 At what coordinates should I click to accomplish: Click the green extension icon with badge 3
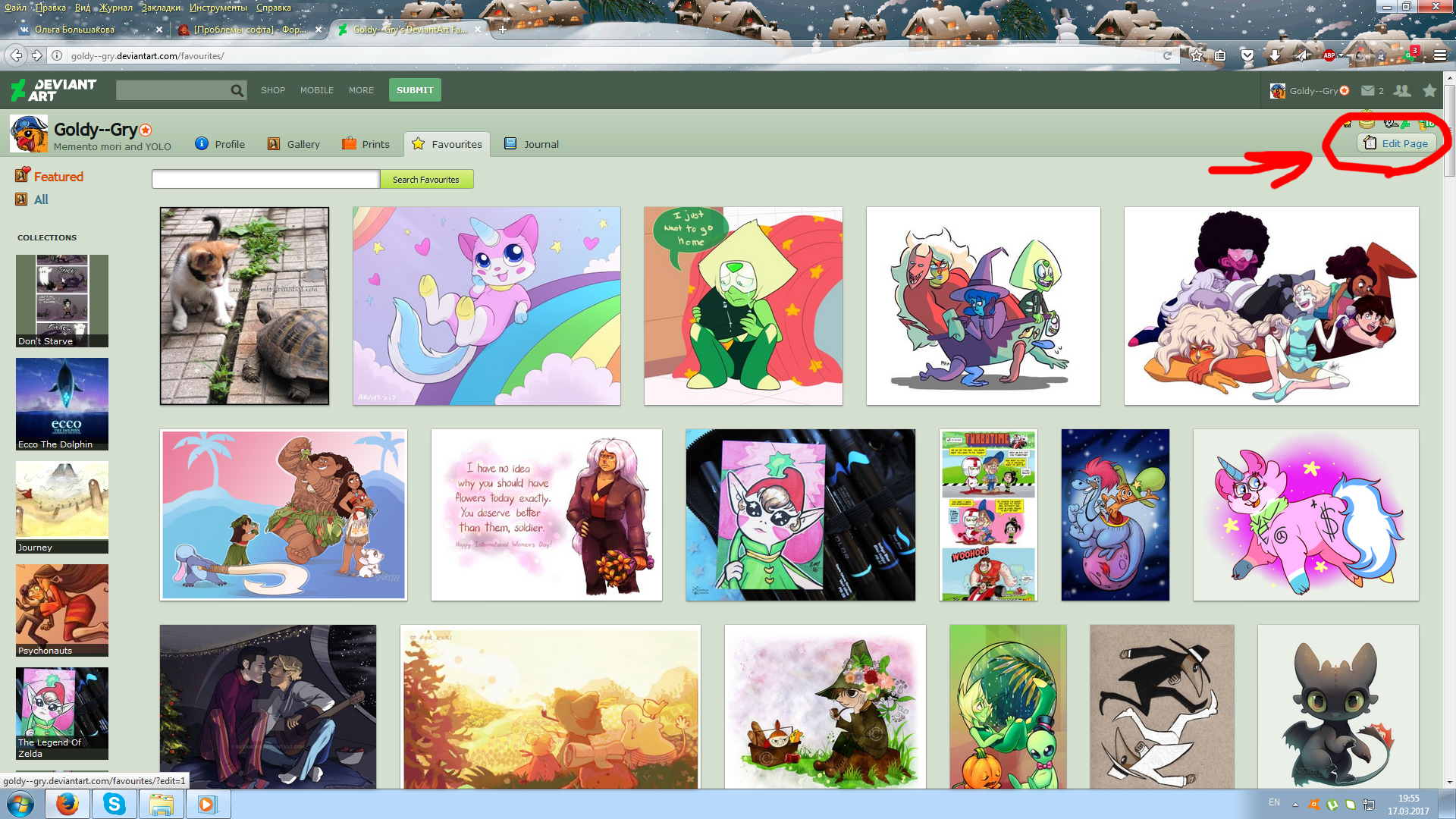click(1410, 54)
